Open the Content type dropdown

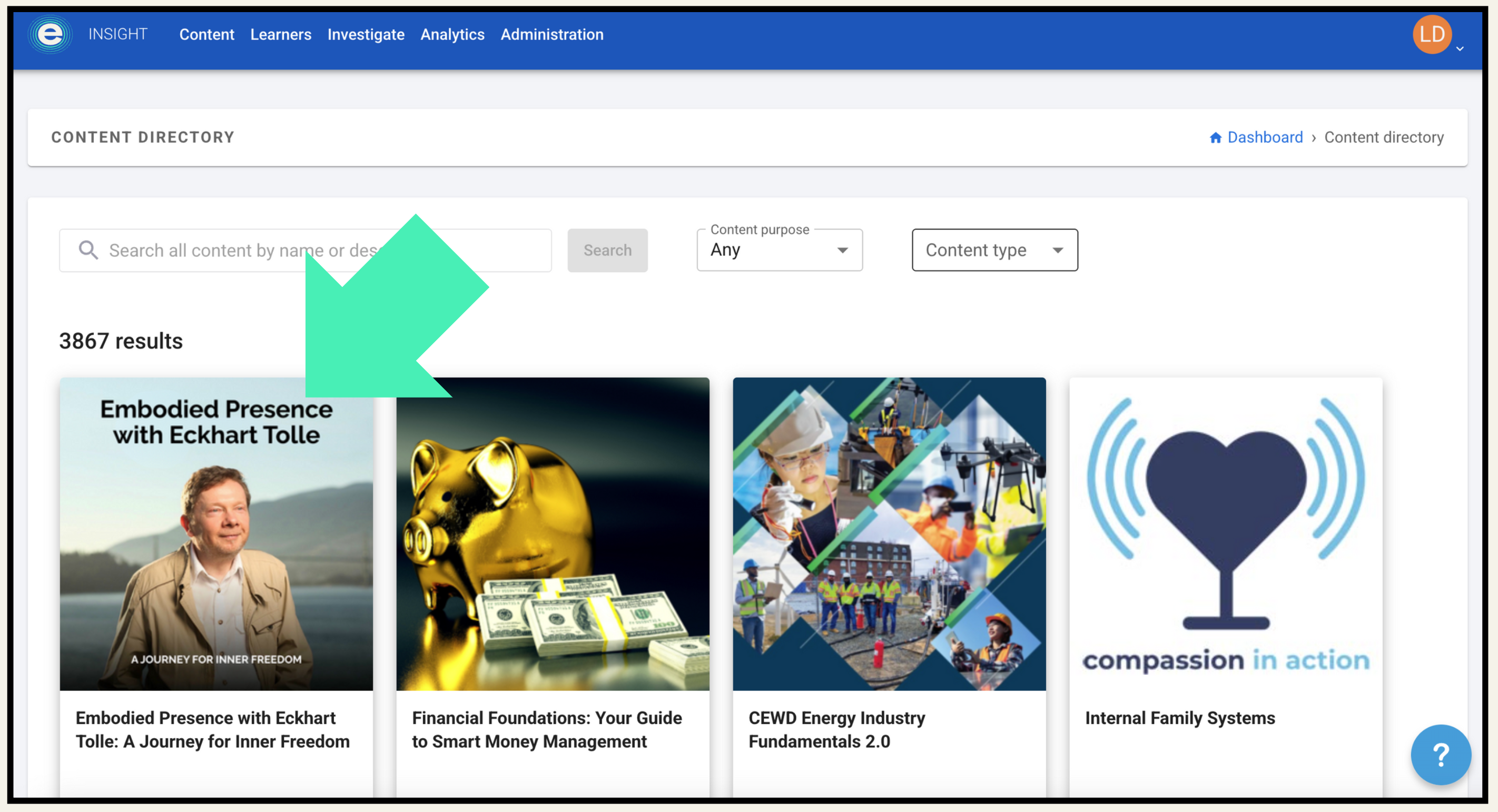(x=994, y=250)
